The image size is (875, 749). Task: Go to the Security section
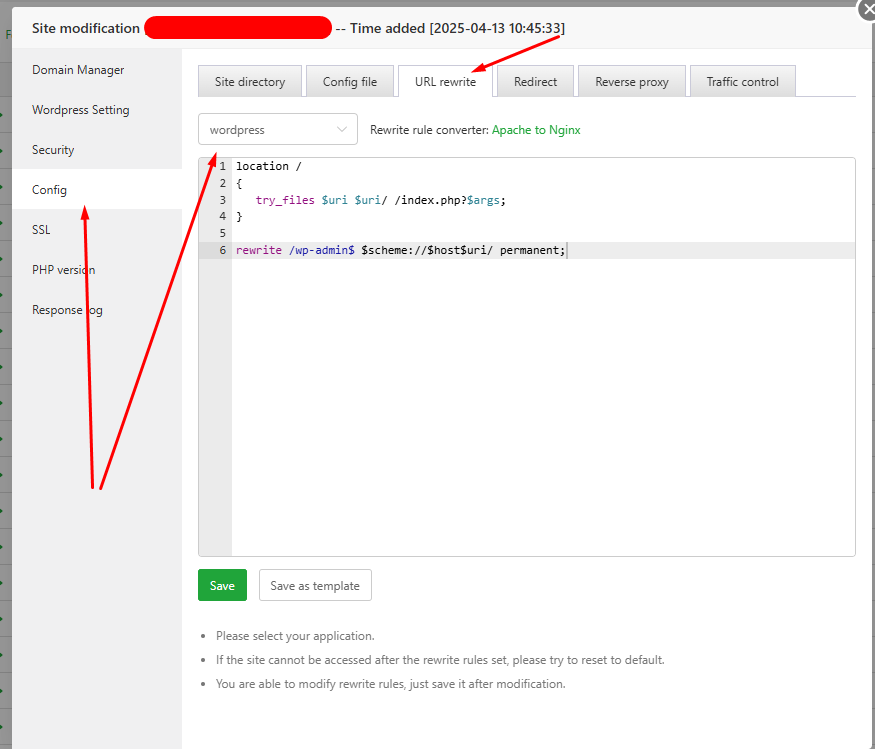coord(53,150)
